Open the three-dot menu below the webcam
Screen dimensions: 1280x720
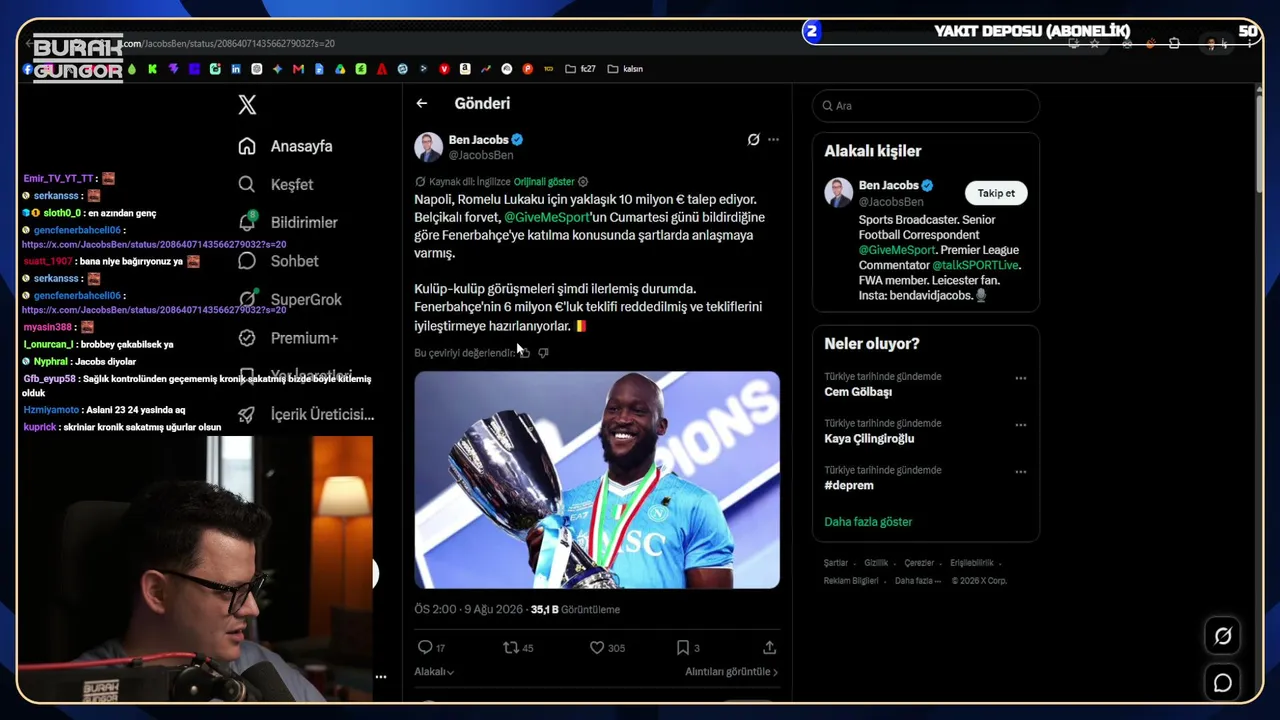[380, 677]
